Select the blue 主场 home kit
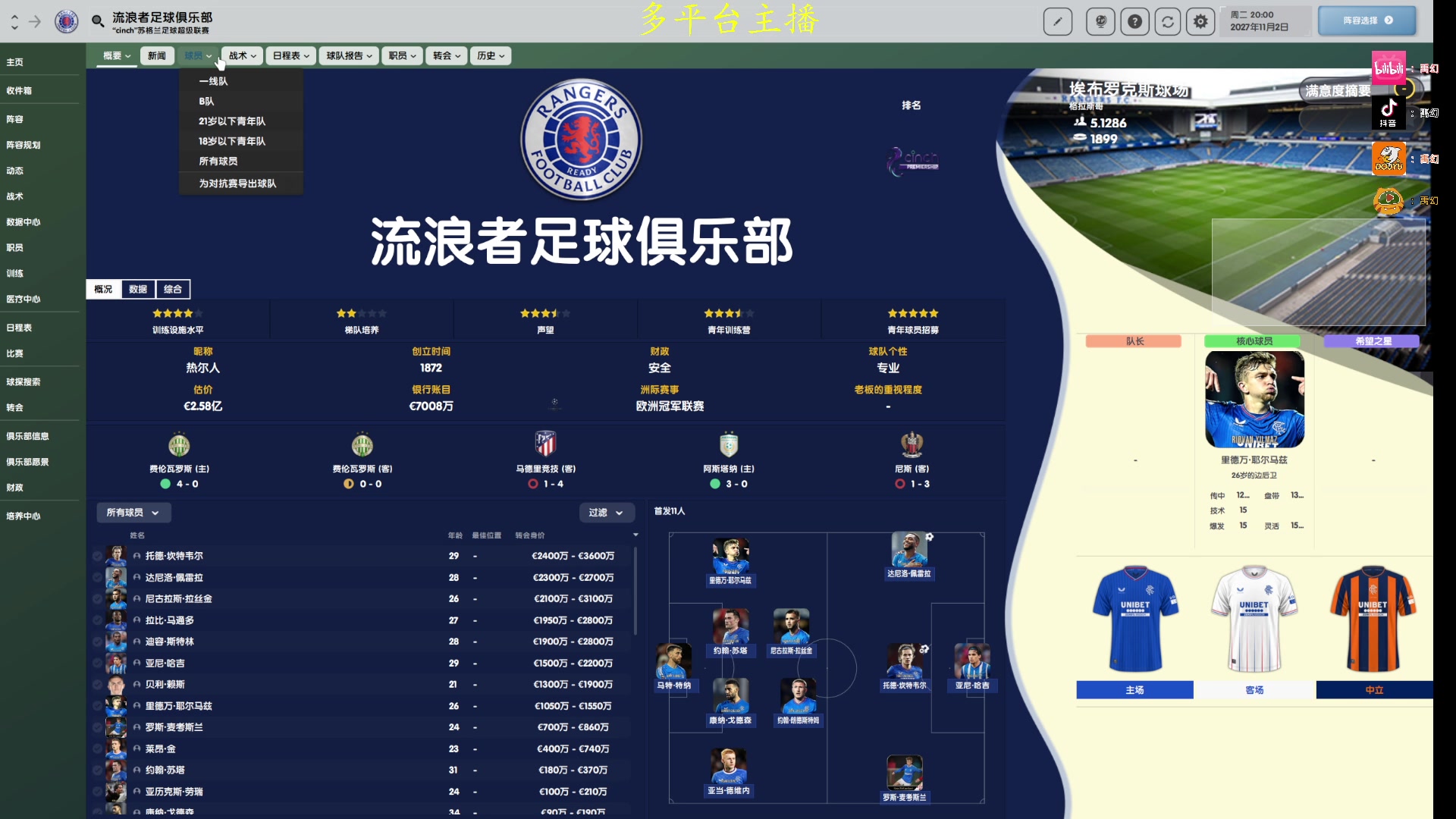 (1133, 690)
